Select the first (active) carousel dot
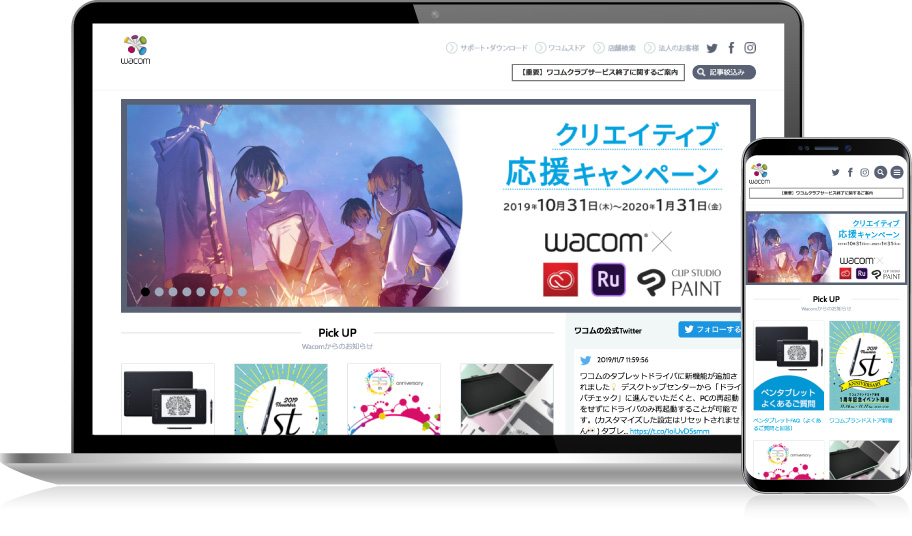This screenshot has height=536, width=912. tap(145, 292)
